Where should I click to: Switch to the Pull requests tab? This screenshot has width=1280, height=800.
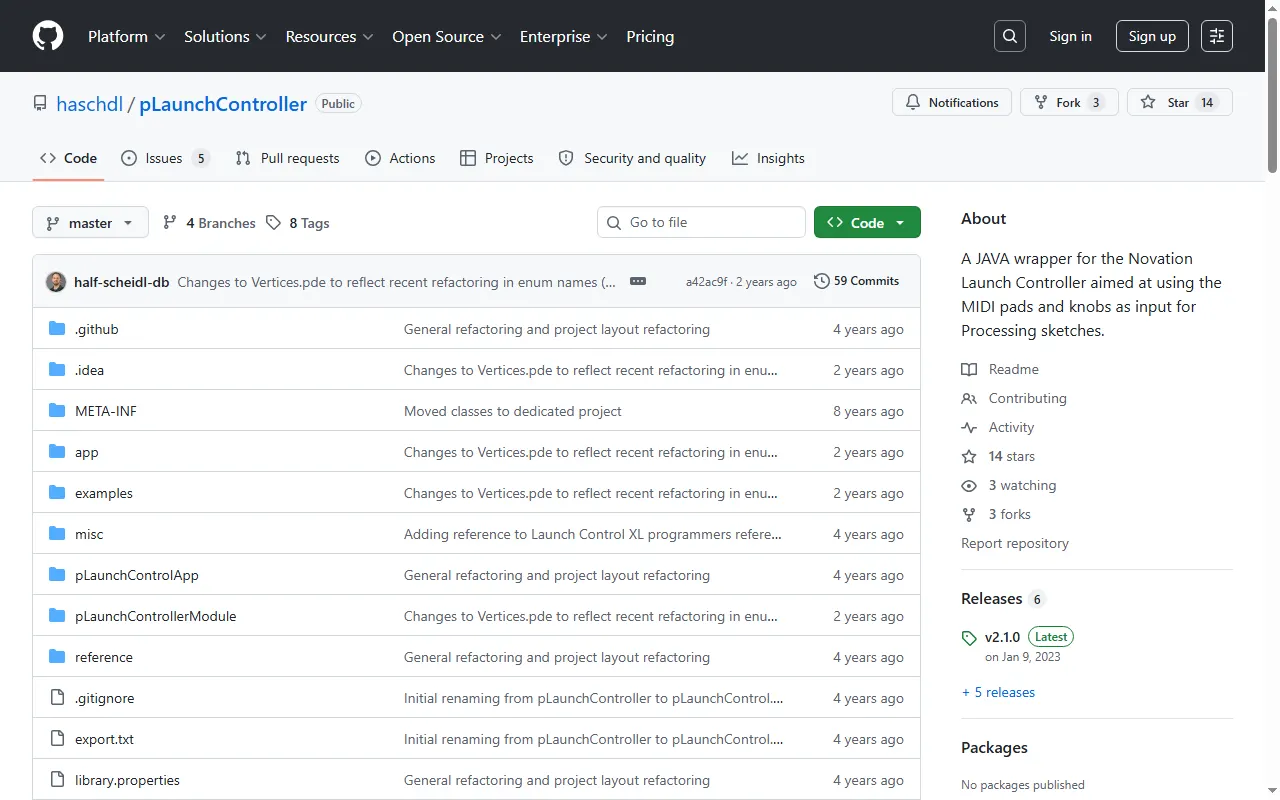287,158
